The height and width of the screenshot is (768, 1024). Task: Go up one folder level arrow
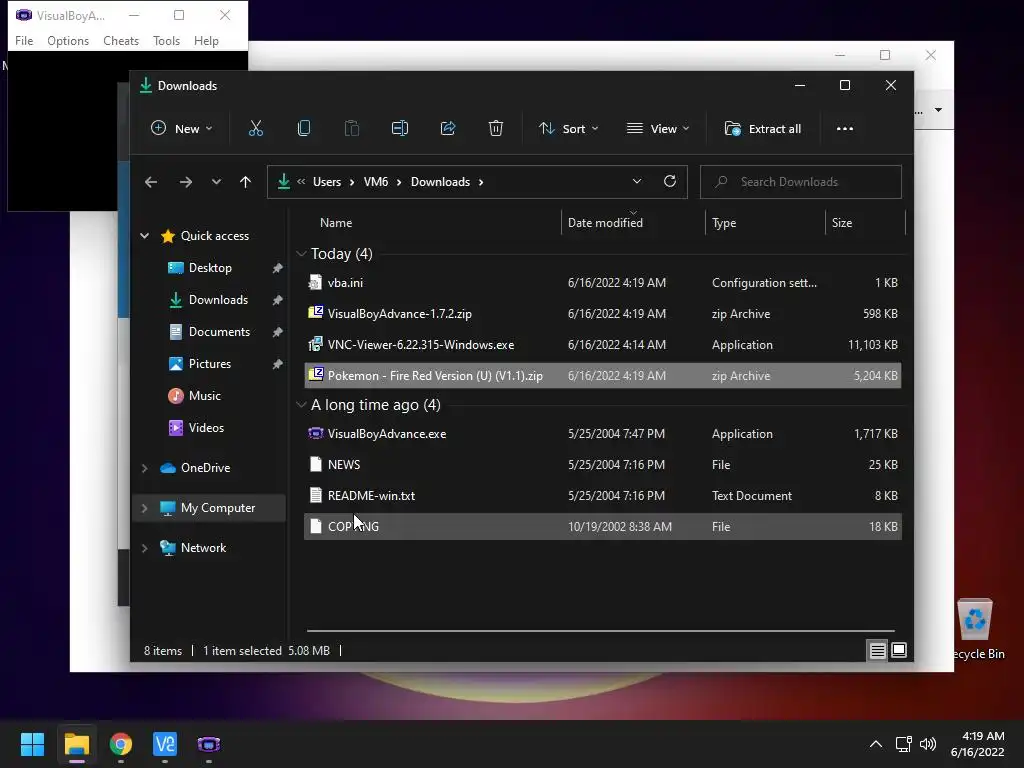coord(245,182)
